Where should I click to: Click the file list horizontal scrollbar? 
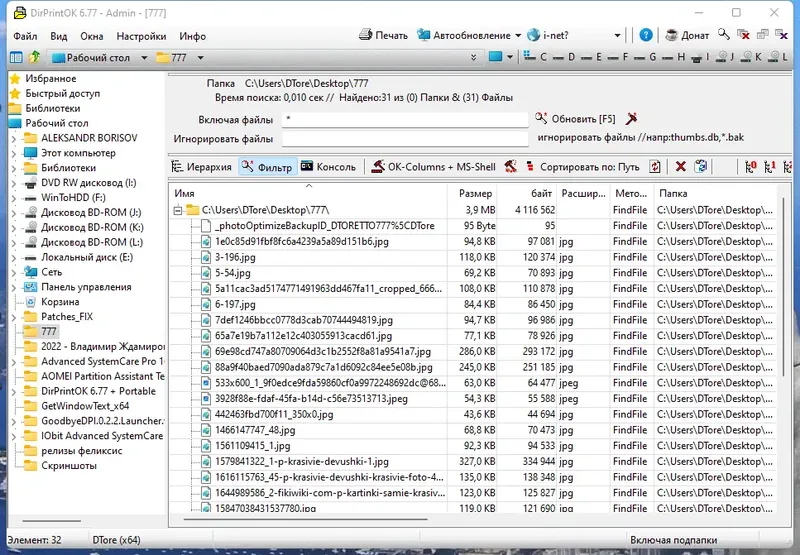tap(305, 519)
